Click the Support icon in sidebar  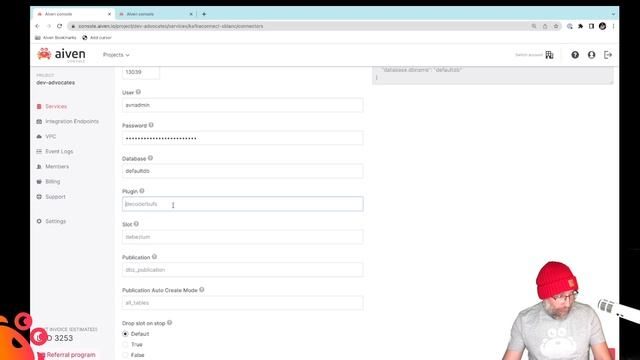[39, 197]
